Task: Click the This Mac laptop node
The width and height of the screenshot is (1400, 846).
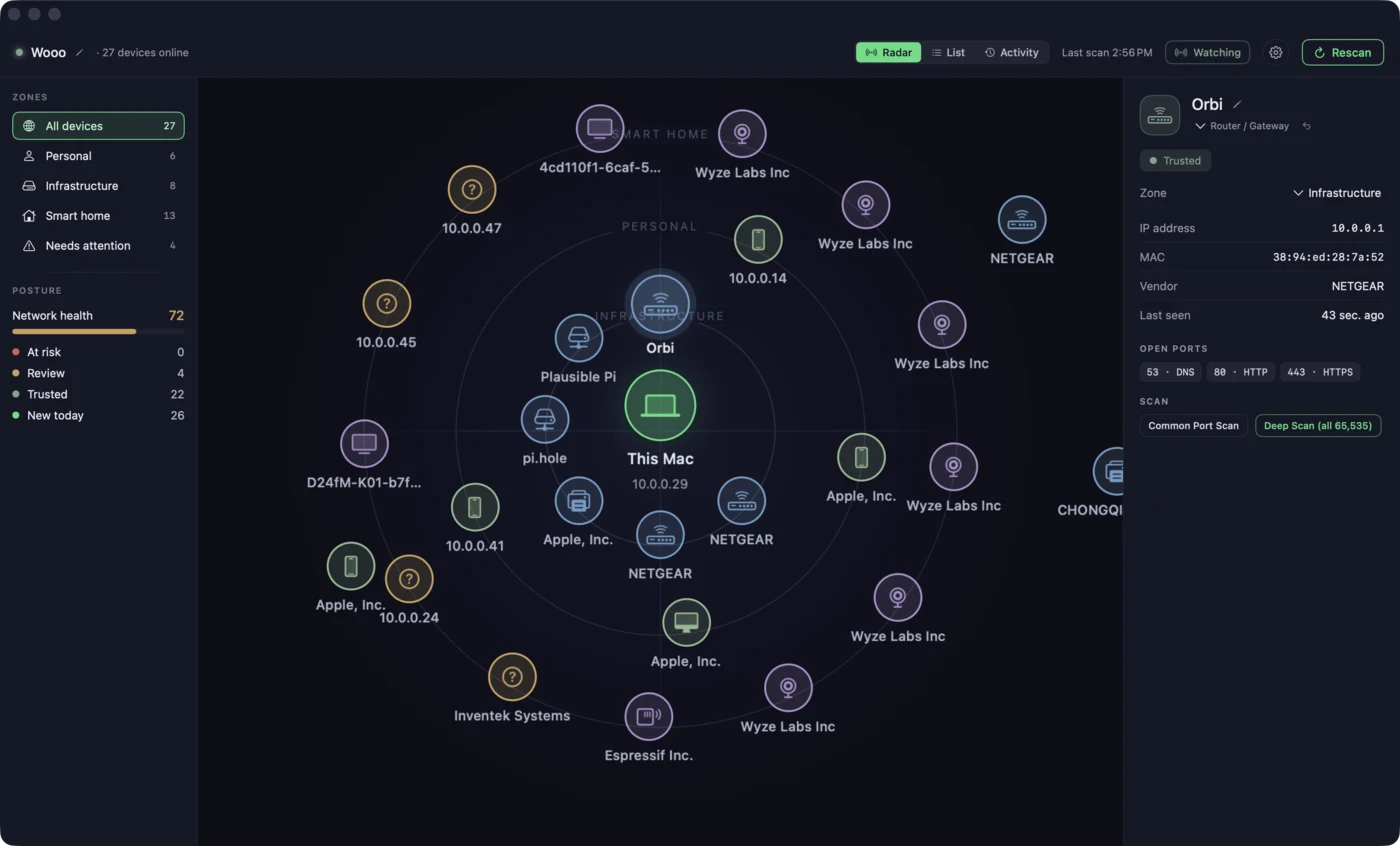Action: 660,406
